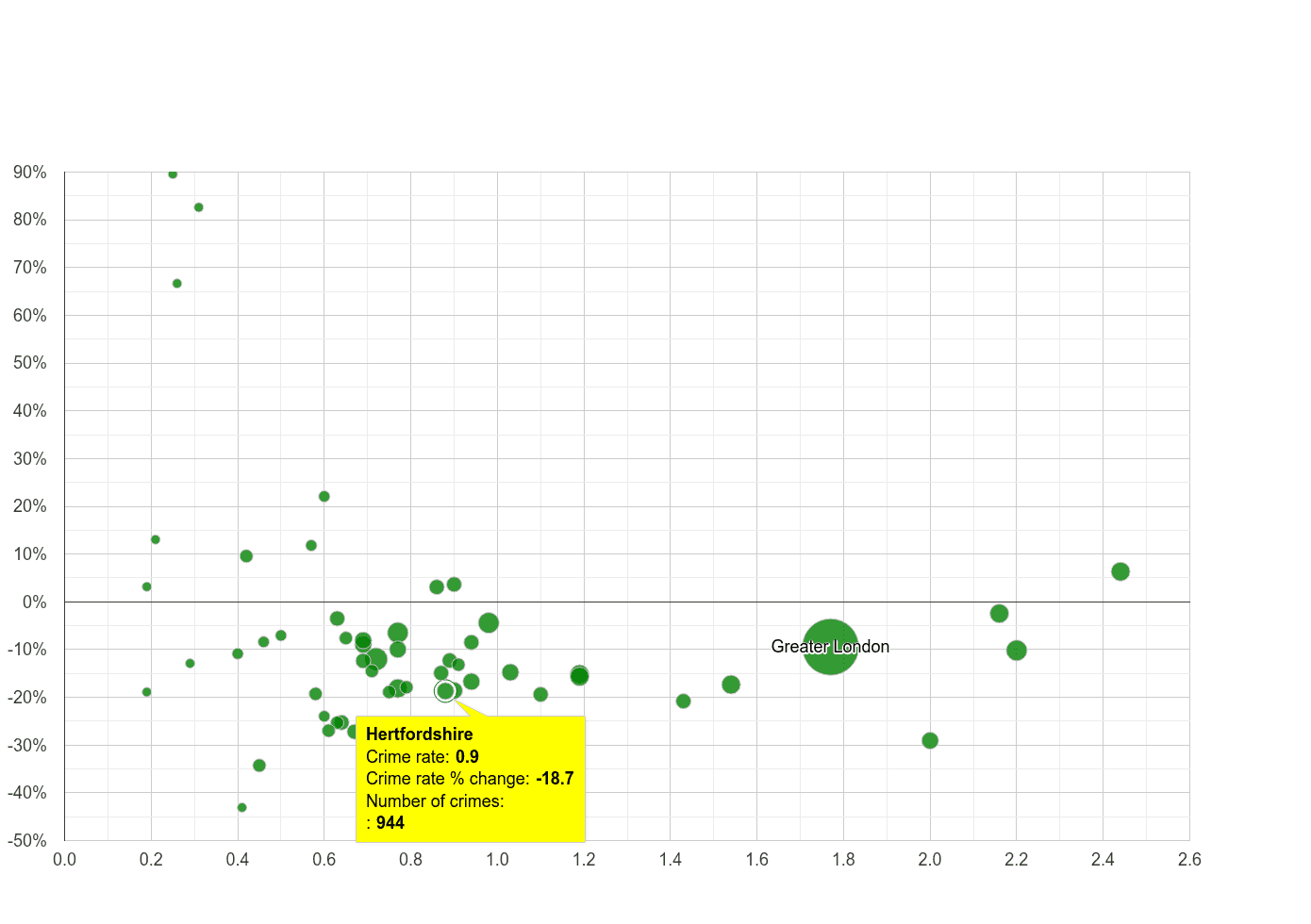This screenshot has width=1311, height=924.
Task: Click the bubble at rate 0.98, -4%
Action: [489, 623]
